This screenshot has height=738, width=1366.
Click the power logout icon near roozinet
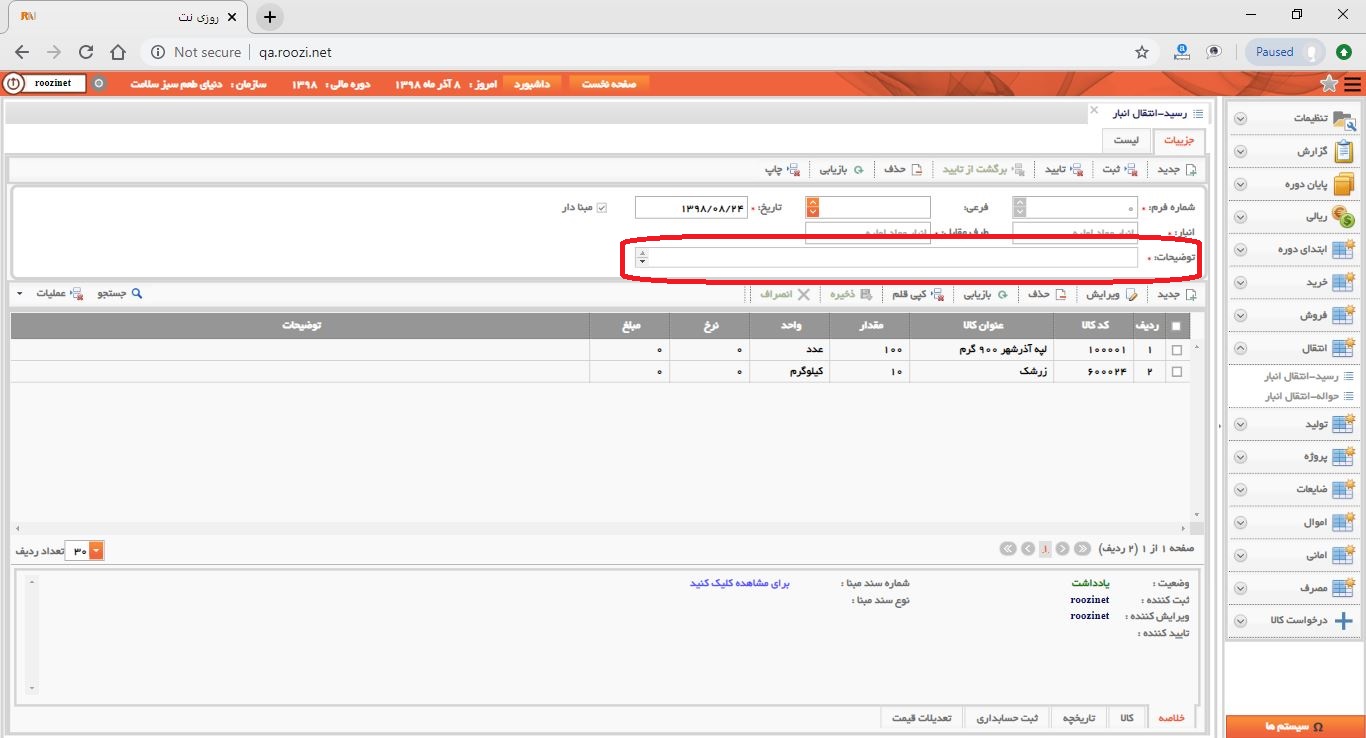tap(12, 84)
